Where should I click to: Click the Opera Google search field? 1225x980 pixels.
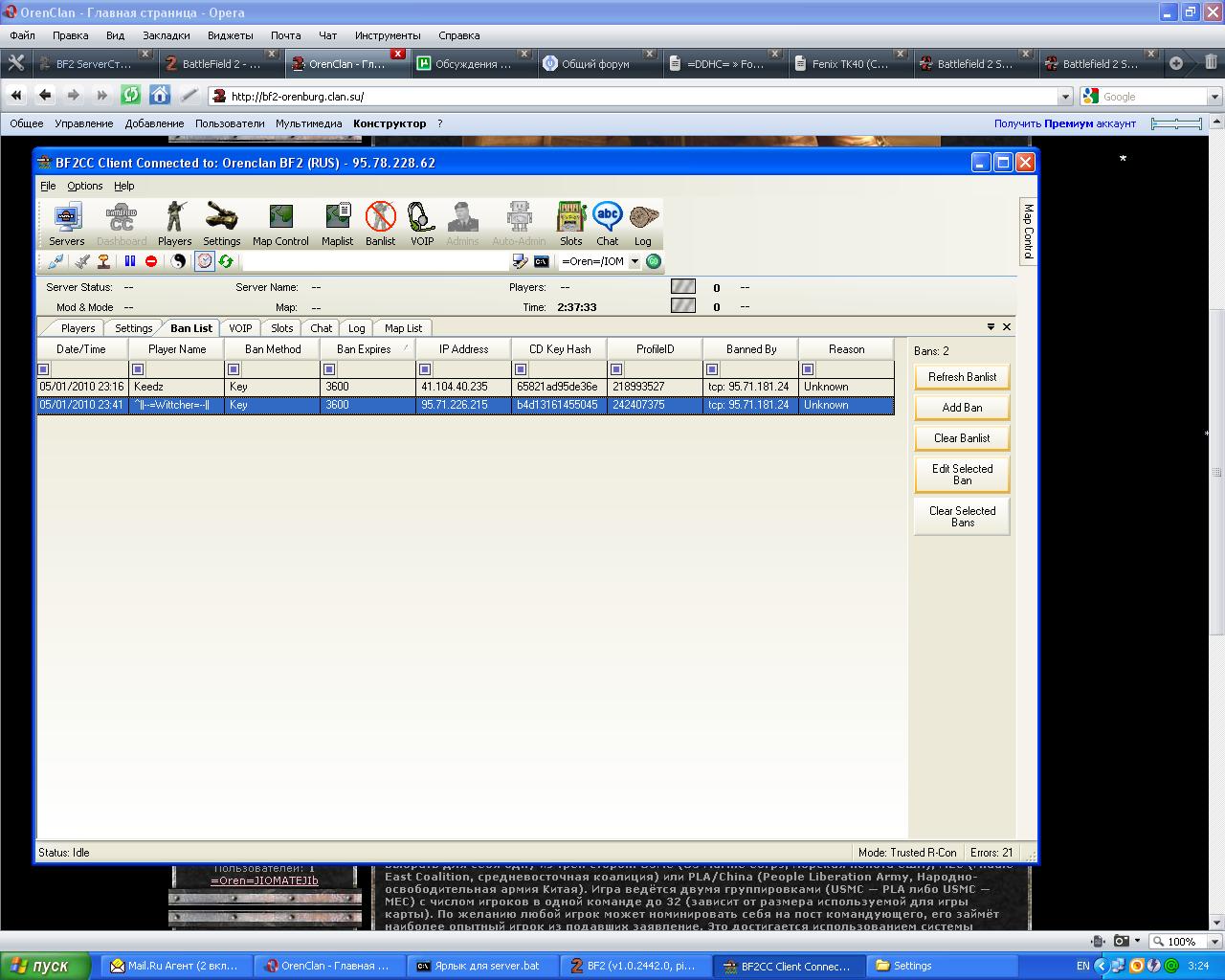(x=1153, y=96)
